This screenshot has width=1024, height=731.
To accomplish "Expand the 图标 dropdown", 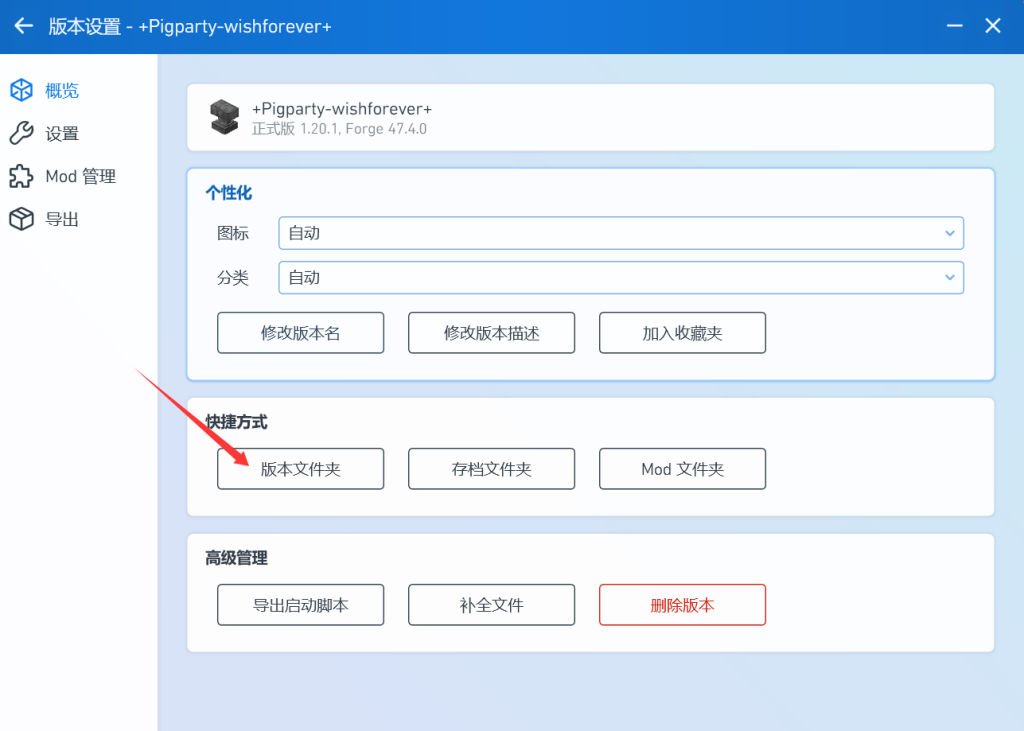I will tap(620, 233).
